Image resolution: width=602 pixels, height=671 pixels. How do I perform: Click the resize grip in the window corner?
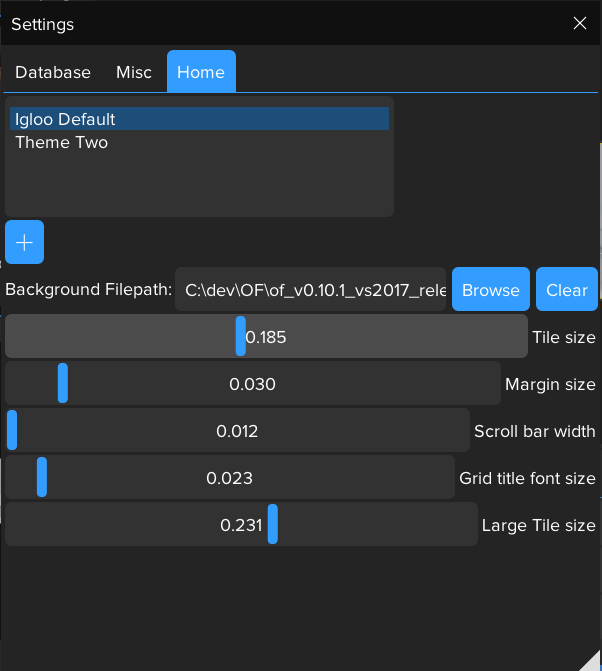click(590, 660)
